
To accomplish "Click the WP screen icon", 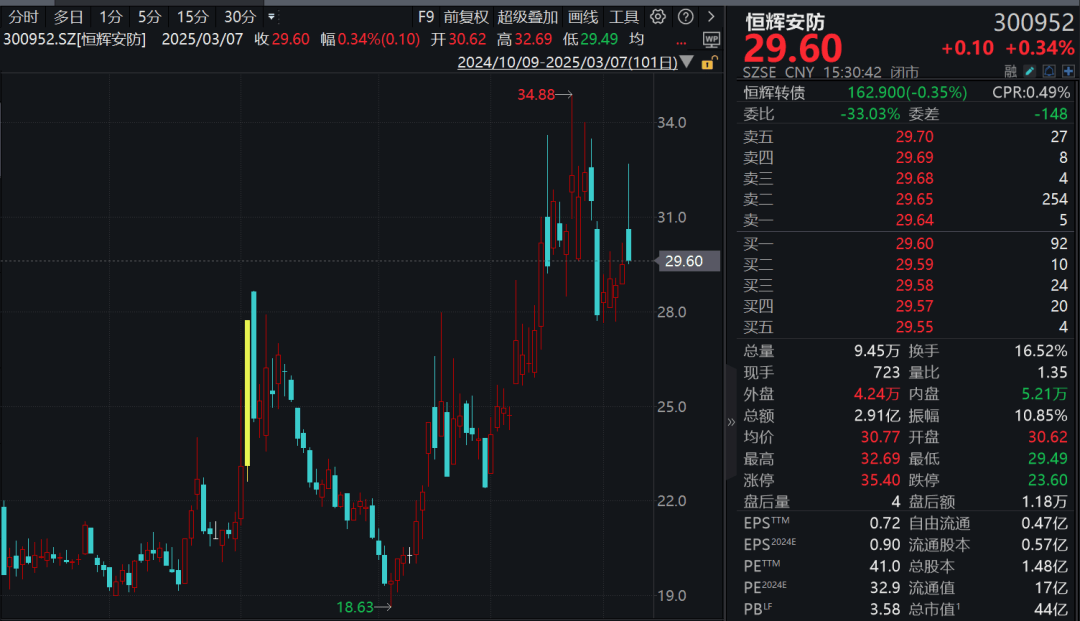I will coord(712,39).
